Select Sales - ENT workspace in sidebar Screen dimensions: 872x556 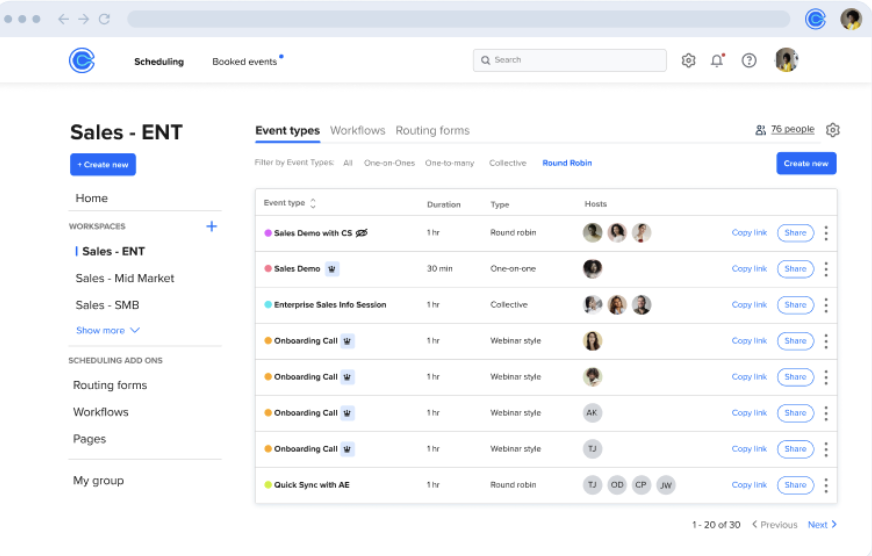pyautogui.click(x=113, y=251)
